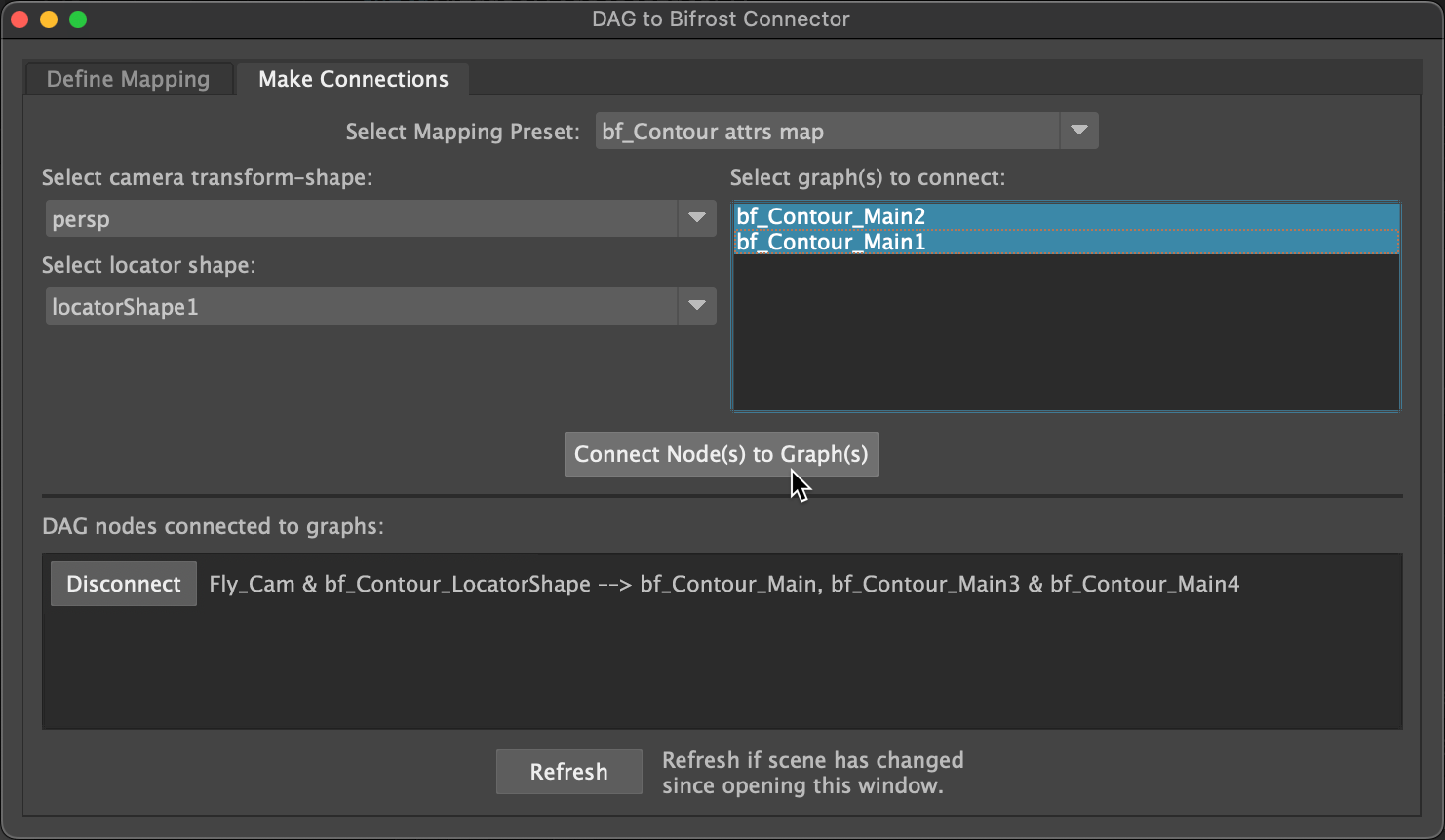Click the locator shape dropdown arrow
The height and width of the screenshot is (840, 1445).
(x=696, y=306)
